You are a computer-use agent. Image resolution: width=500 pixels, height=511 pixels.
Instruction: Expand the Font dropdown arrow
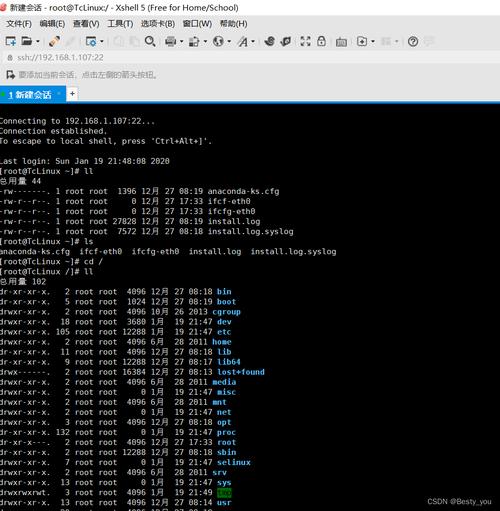pyautogui.click(x=253, y=41)
